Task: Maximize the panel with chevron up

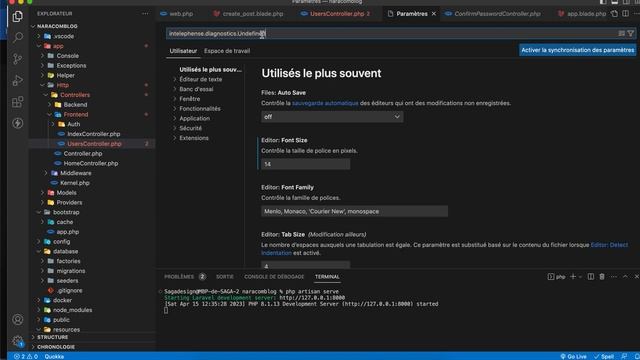Action: pyautogui.click(x=625, y=277)
